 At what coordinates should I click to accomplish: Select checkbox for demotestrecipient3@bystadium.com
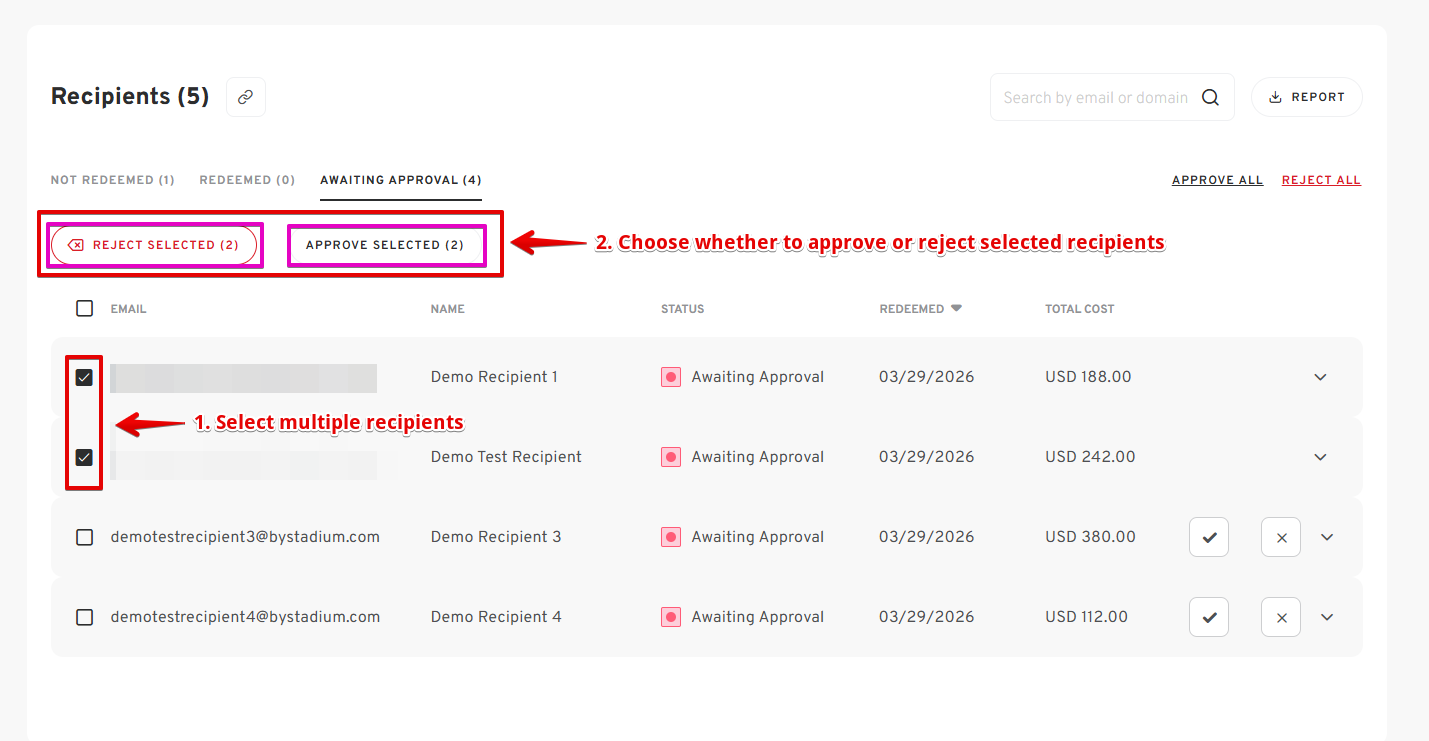[85, 537]
